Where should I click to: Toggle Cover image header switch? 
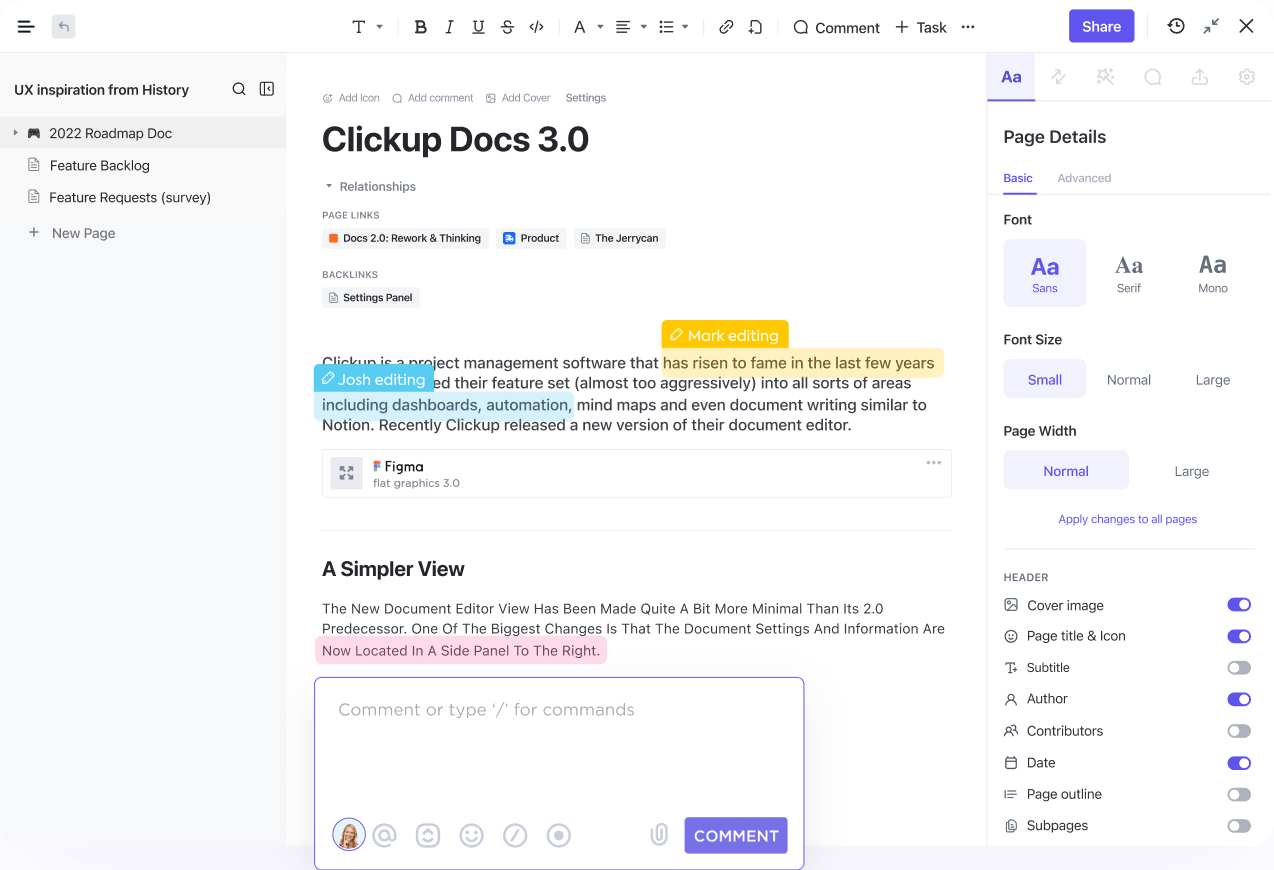click(1239, 605)
